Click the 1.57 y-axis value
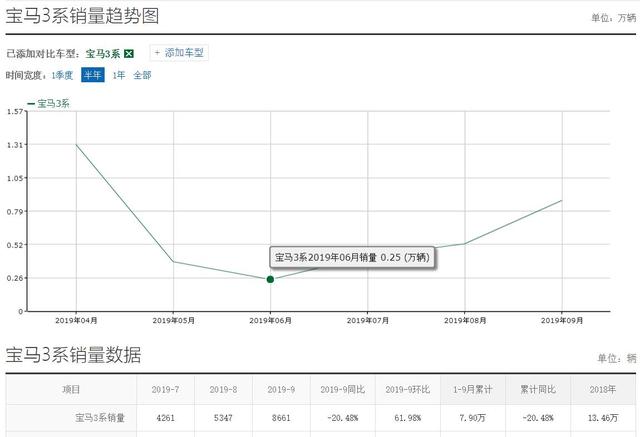The width and height of the screenshot is (640, 437). (x=15, y=111)
